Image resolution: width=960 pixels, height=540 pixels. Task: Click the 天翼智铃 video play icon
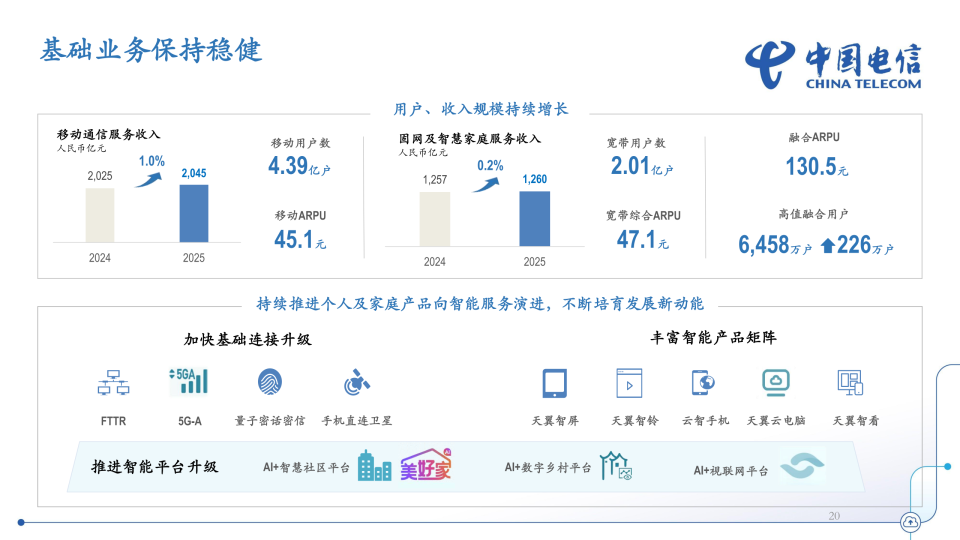click(x=629, y=383)
